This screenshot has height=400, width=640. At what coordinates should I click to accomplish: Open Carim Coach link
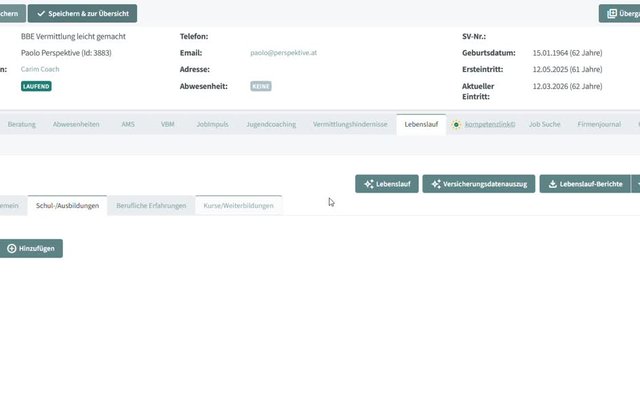[x=40, y=69]
